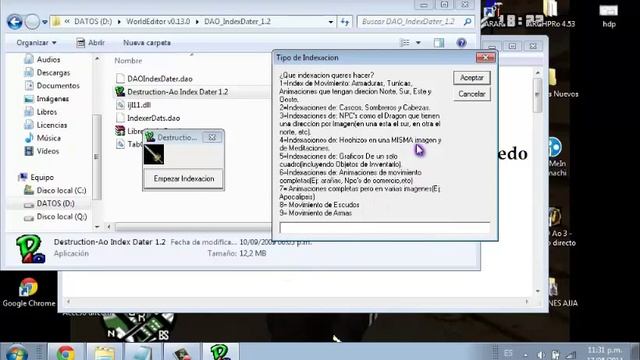
Task: Switch to Destruction-Ao app on taskbar
Action: click(220, 352)
